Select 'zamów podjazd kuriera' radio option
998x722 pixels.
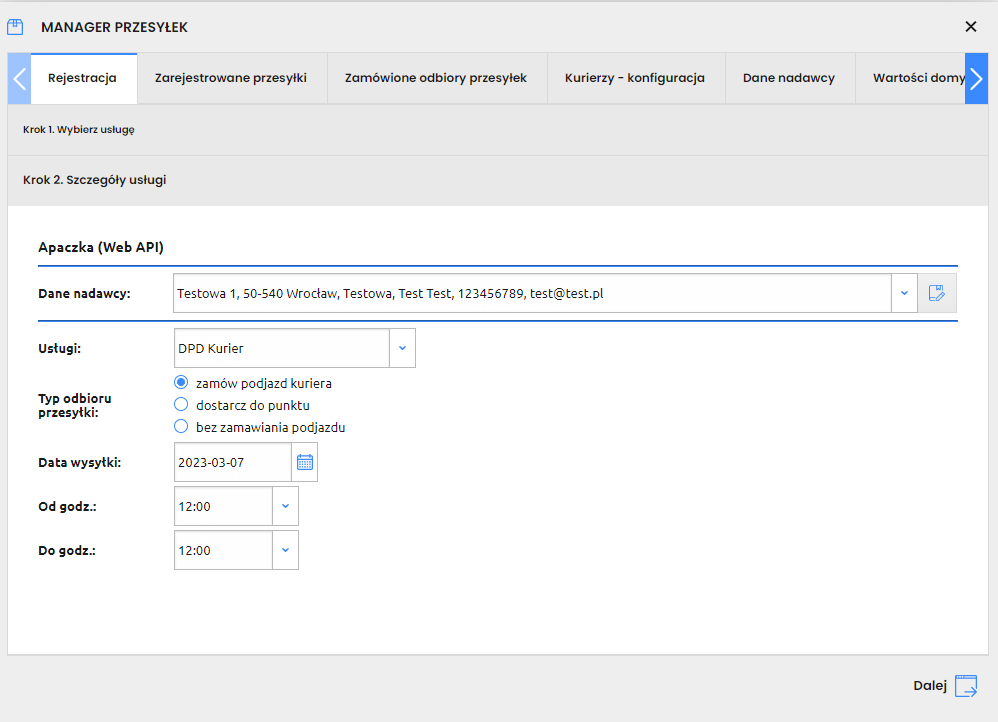tap(181, 383)
